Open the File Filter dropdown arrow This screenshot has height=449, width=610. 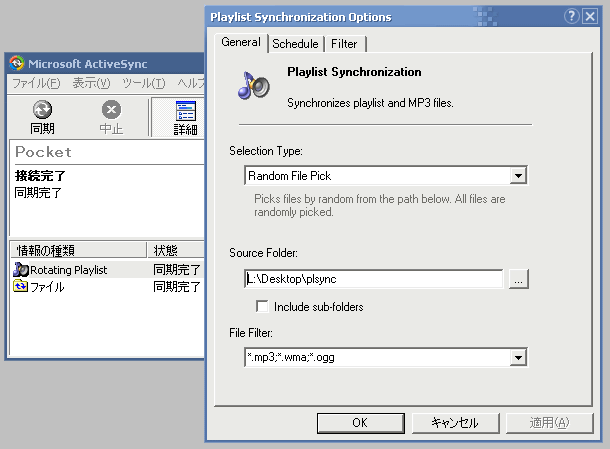tap(518, 357)
